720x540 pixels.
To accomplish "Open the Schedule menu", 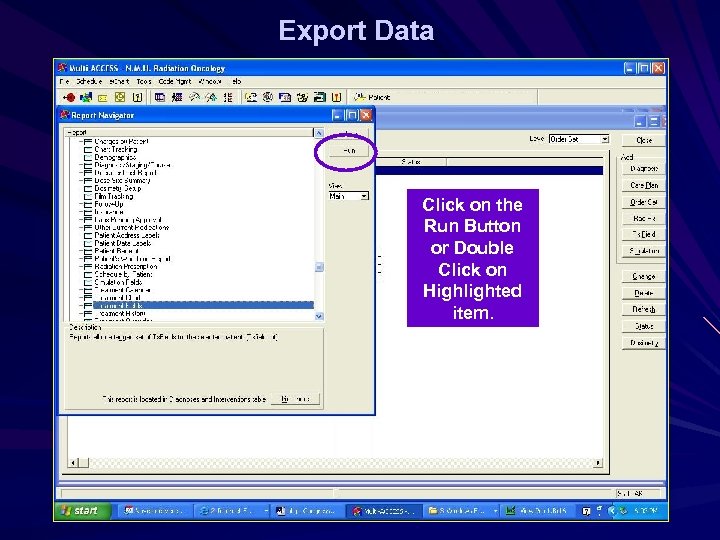I will point(89,81).
